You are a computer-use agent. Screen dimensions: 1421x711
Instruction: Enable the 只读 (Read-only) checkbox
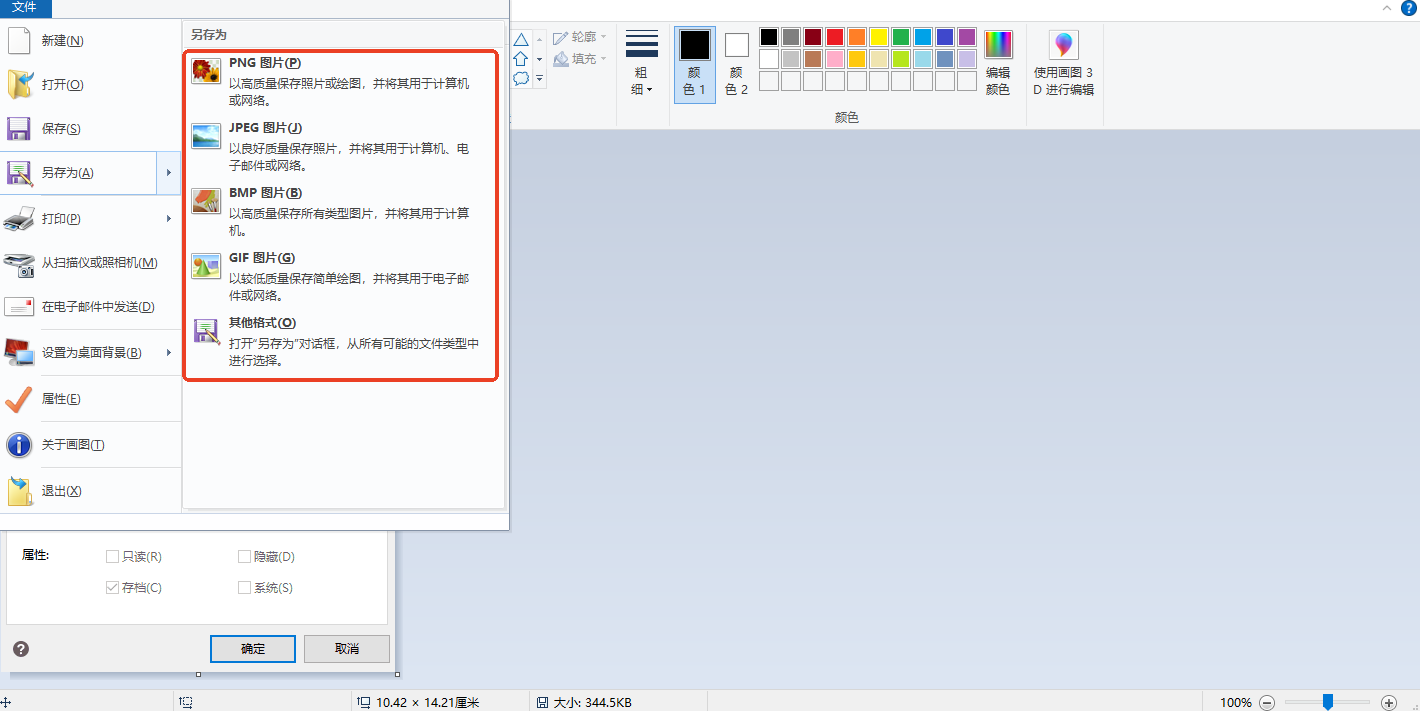112,556
